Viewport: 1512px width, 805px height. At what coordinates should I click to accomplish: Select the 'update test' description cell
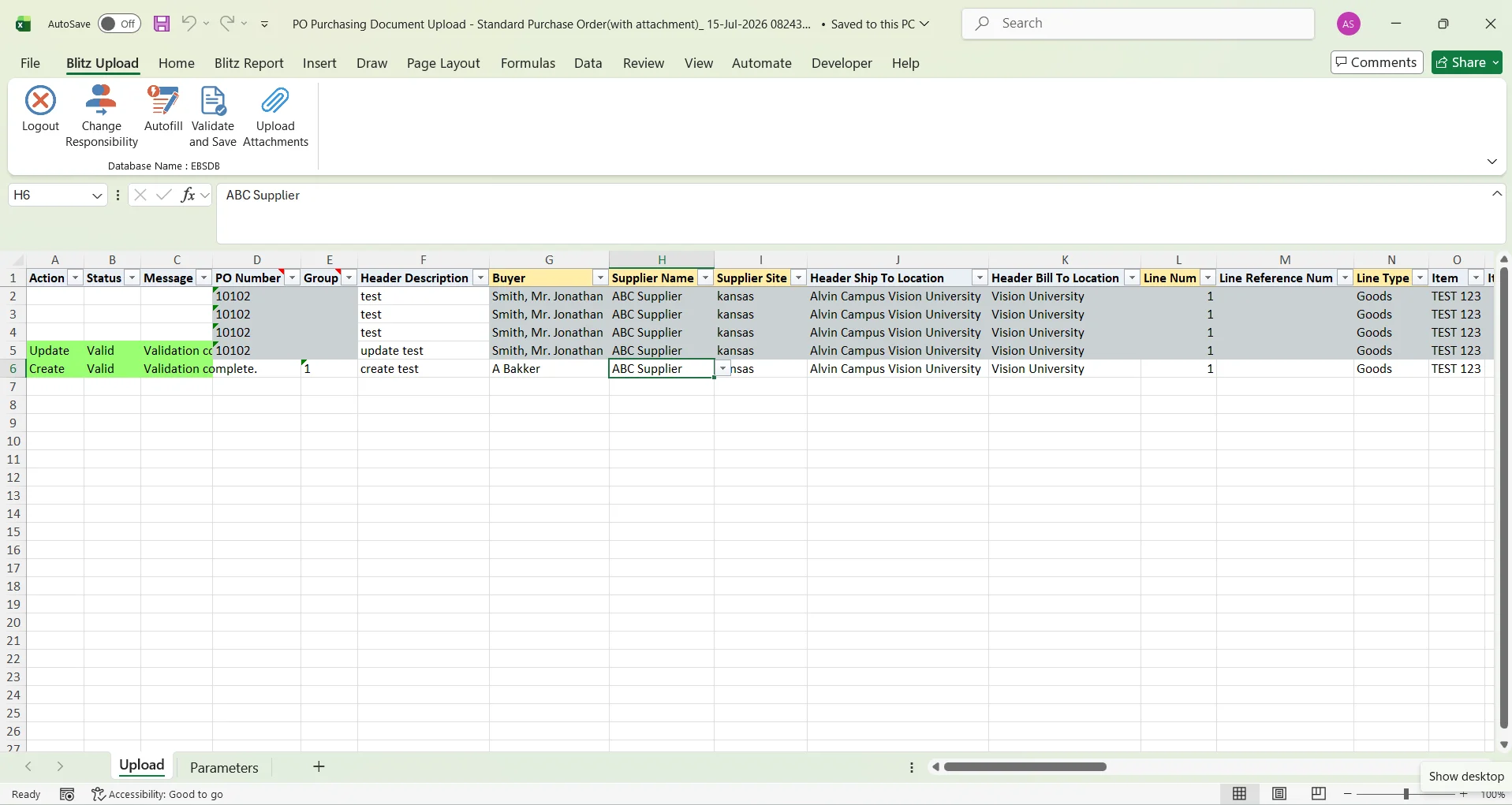click(x=424, y=351)
